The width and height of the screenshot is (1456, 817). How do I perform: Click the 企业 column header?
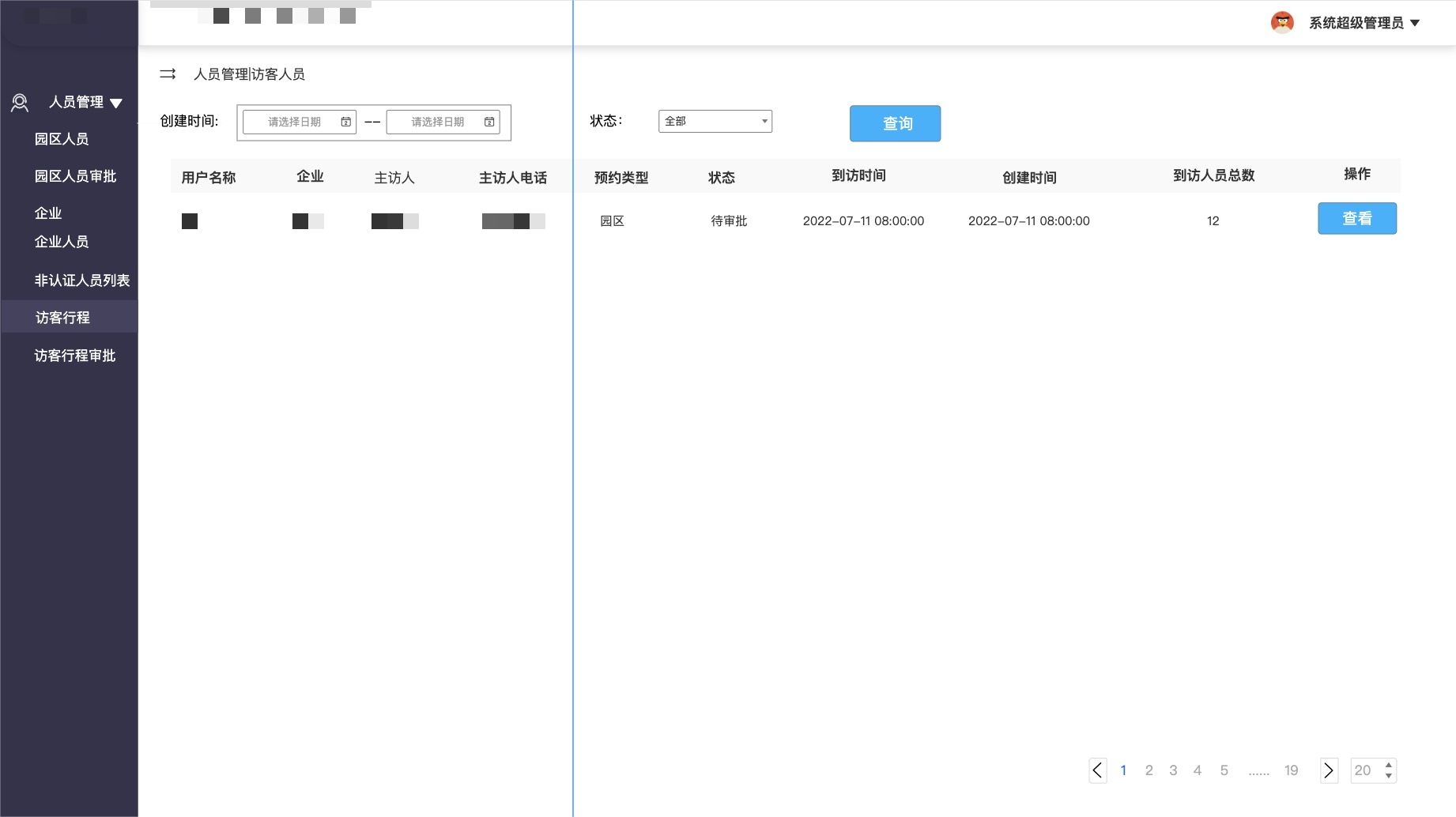310,176
